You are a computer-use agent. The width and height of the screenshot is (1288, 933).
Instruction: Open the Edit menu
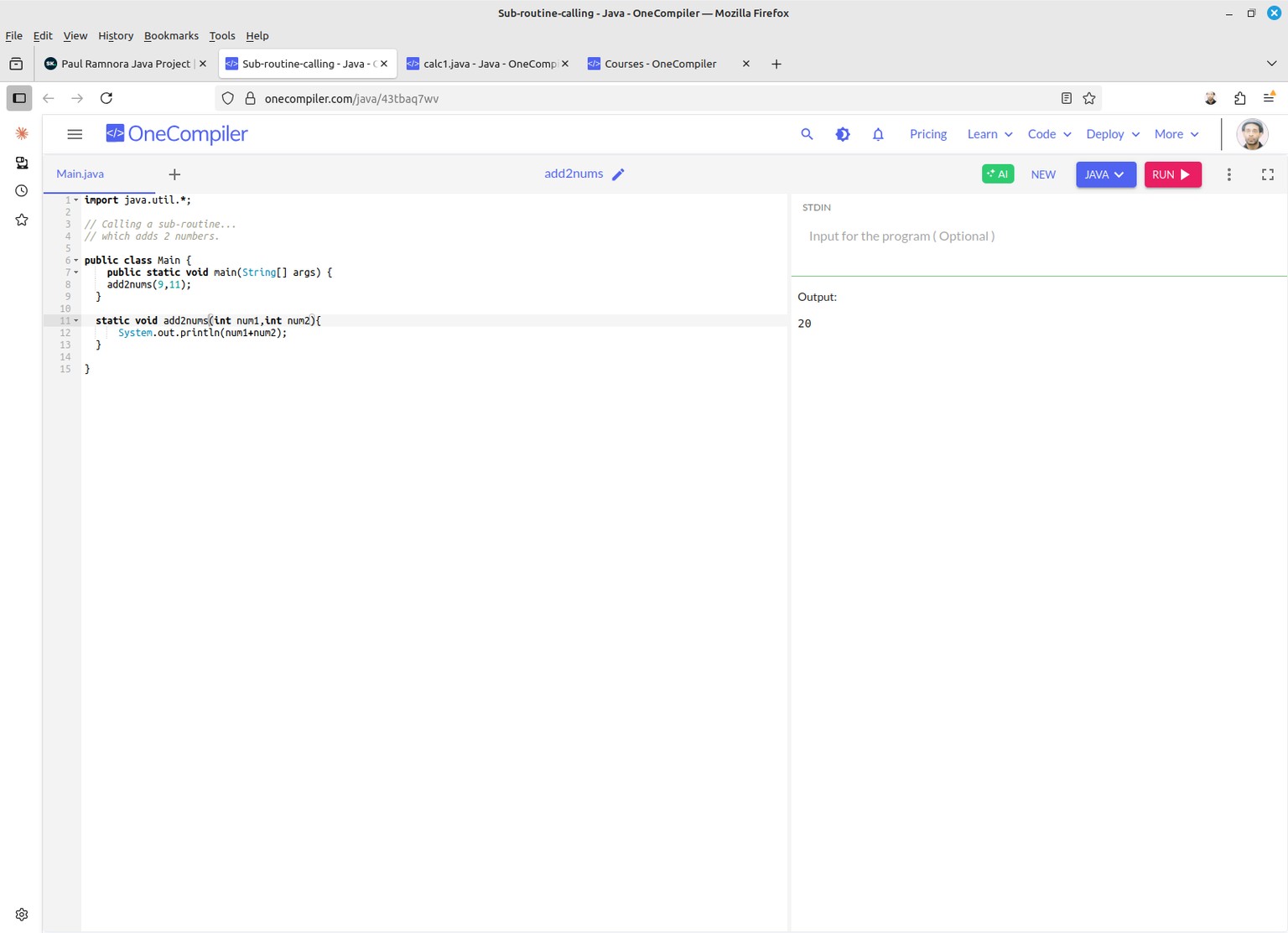pyautogui.click(x=43, y=35)
